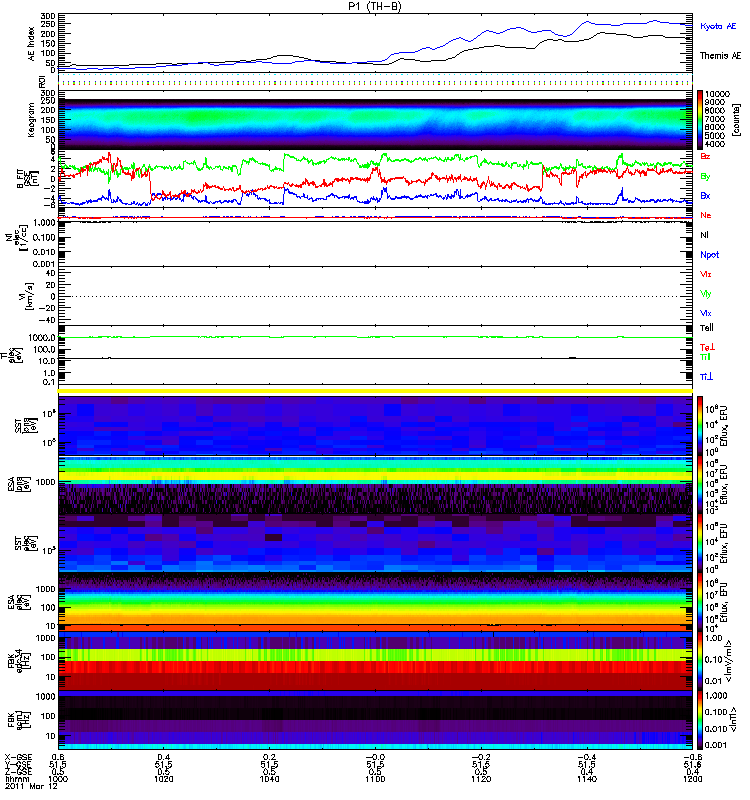
Task: Click the 1020 time tick label
Action: (163, 779)
